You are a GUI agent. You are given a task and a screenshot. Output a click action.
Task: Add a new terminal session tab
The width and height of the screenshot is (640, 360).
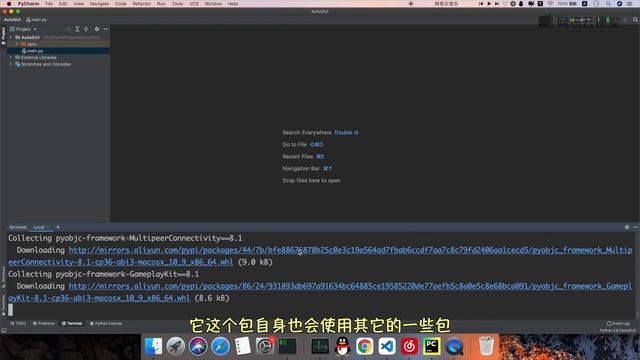tap(58, 227)
